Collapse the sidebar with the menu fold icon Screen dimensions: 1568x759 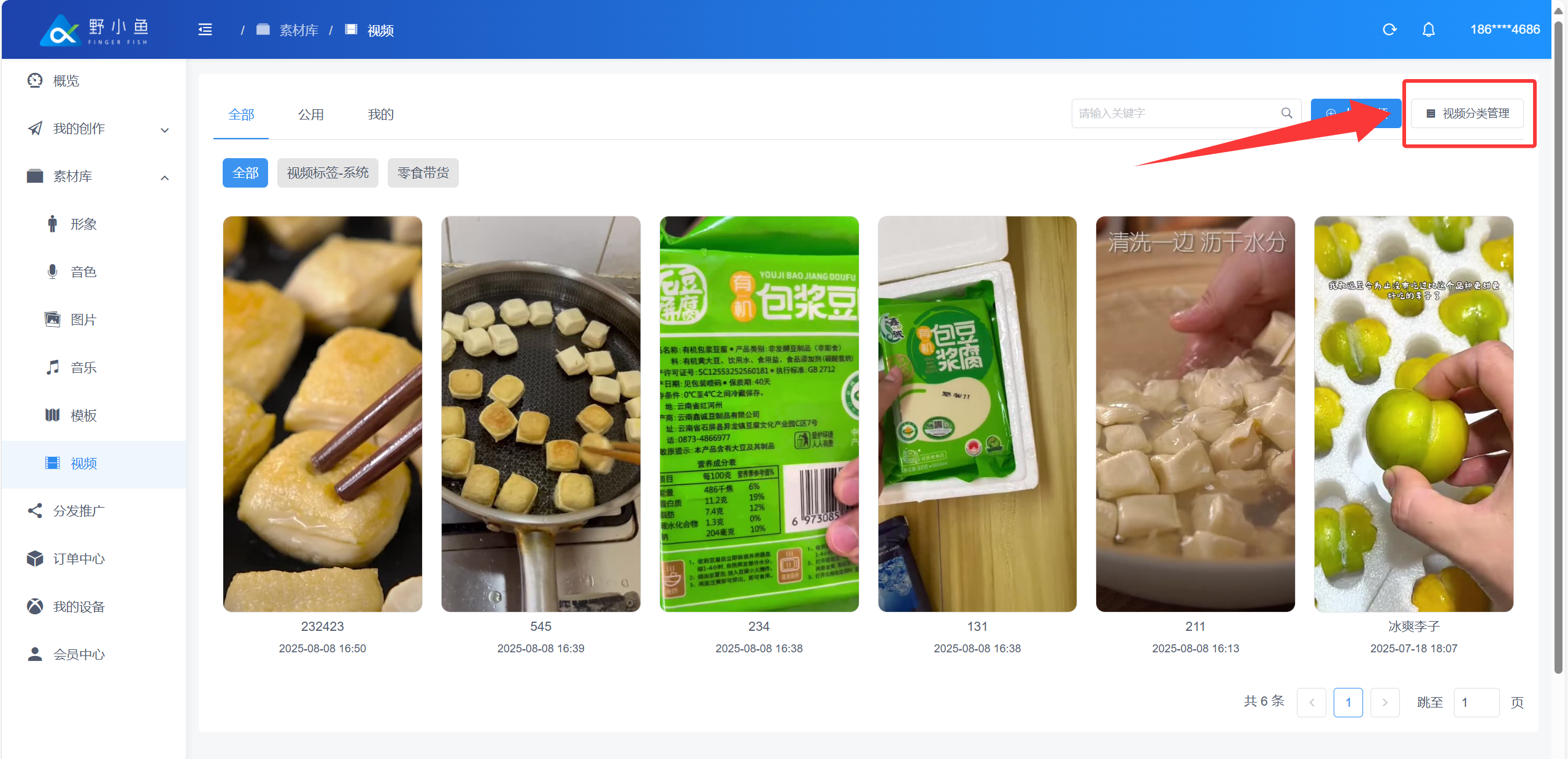point(205,29)
